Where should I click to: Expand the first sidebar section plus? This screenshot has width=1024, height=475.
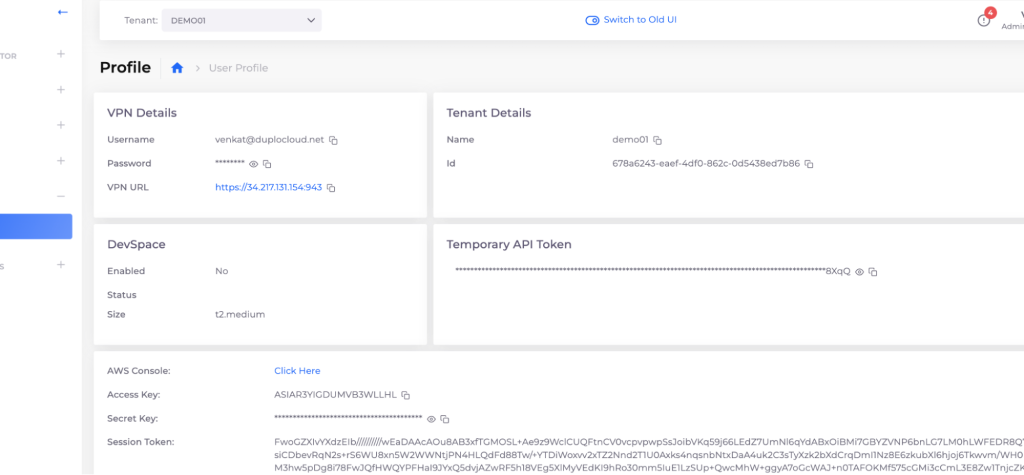click(x=61, y=54)
